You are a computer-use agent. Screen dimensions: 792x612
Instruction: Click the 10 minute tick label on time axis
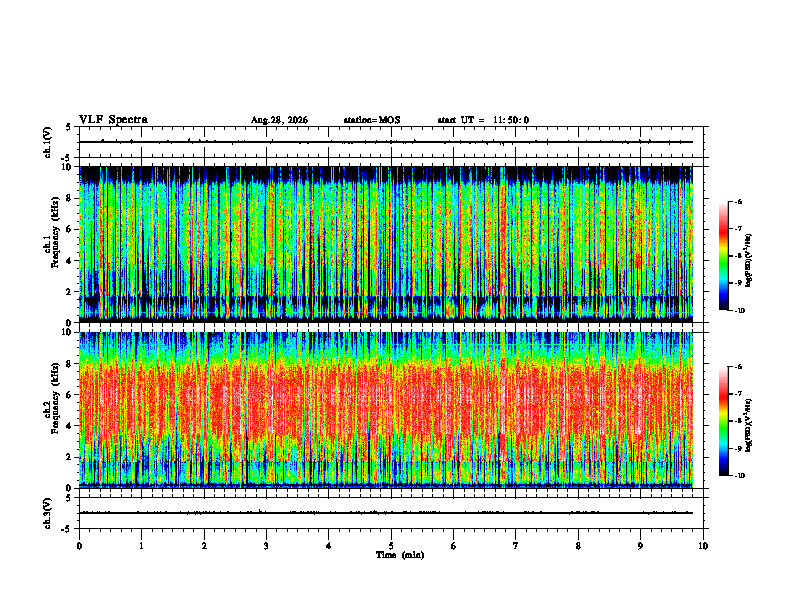click(x=703, y=546)
